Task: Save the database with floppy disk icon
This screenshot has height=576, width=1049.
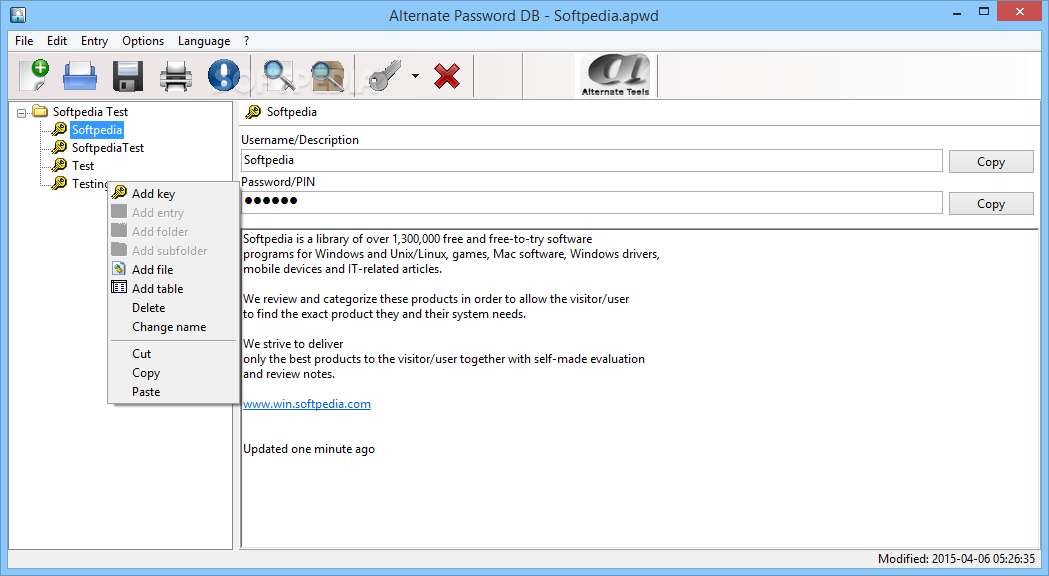Action: 128,76
